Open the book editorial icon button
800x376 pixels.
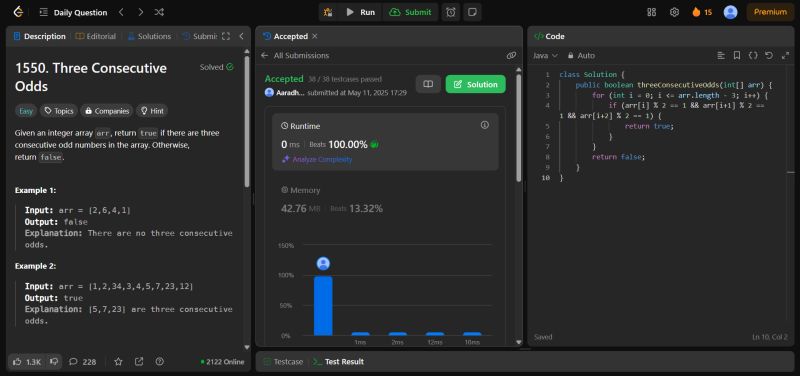coord(428,84)
